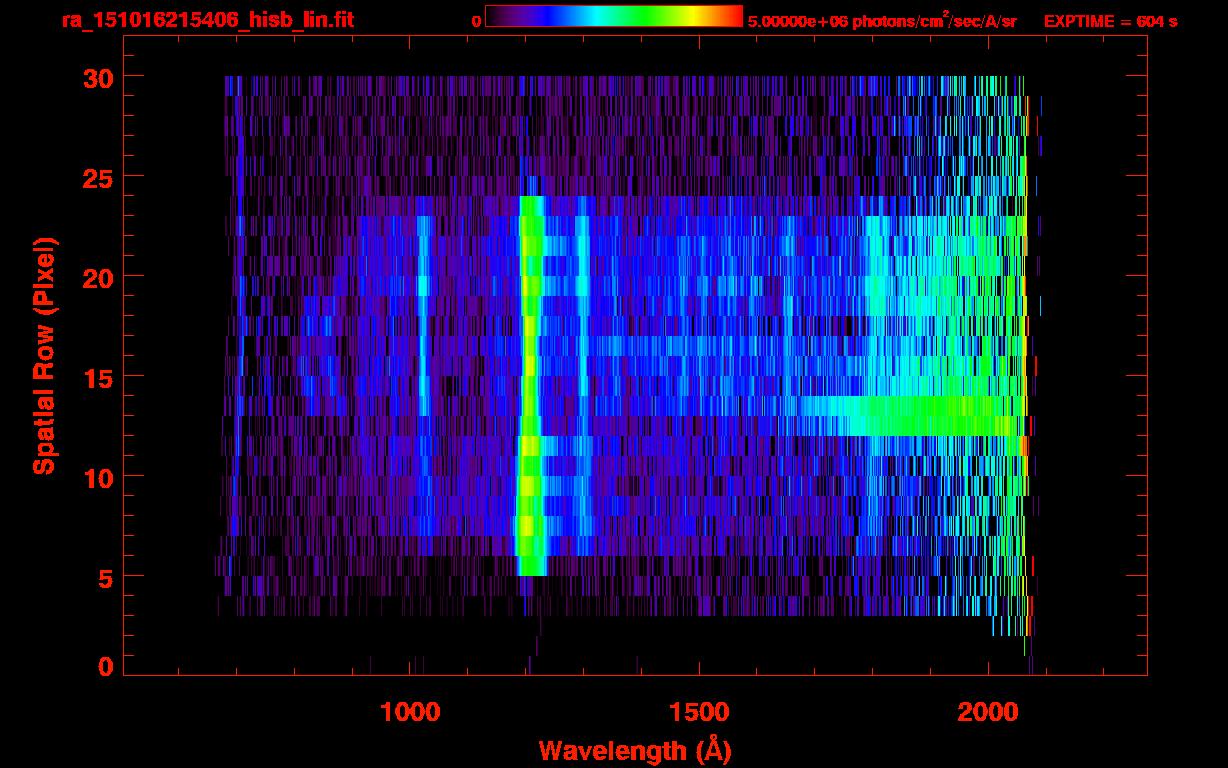Click the y-axis tick label 30
The width and height of the screenshot is (1228, 768).
pyautogui.click(x=98, y=77)
